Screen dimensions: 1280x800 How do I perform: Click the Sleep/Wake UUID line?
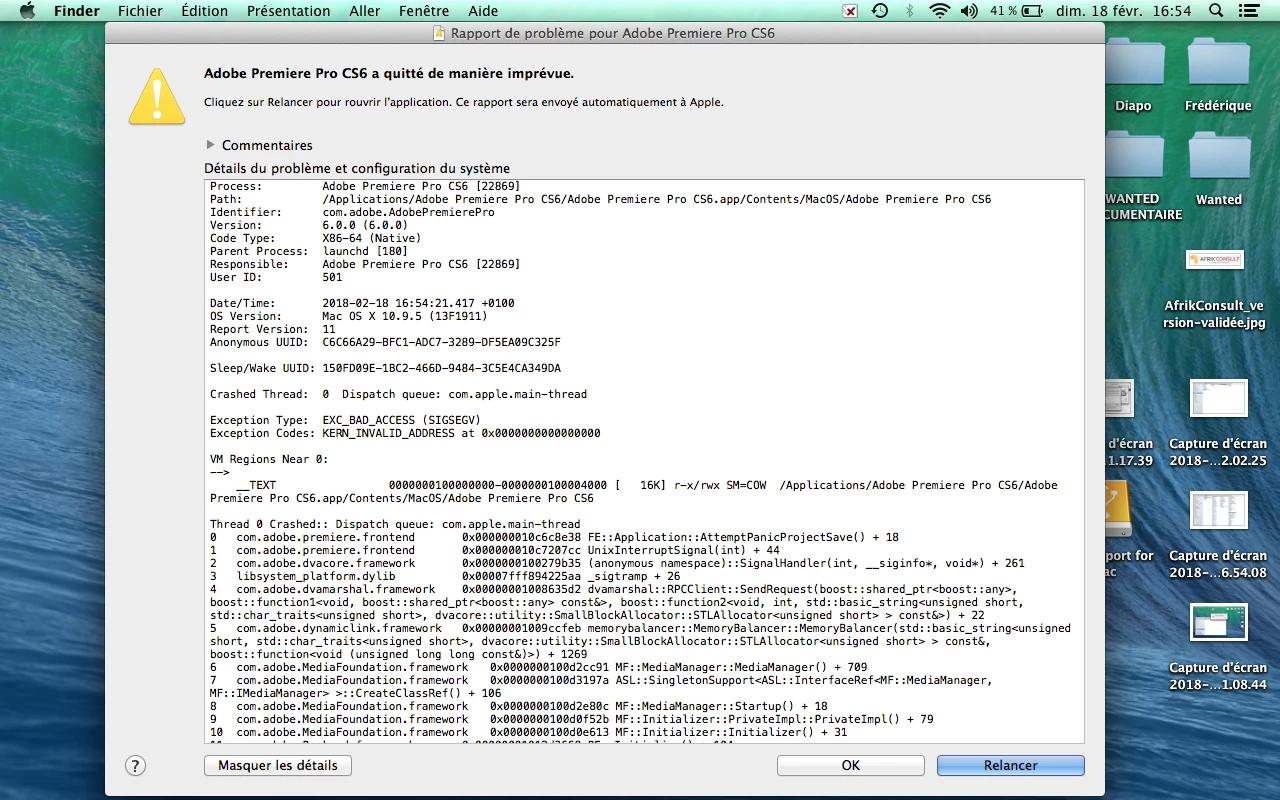[x=385, y=368]
